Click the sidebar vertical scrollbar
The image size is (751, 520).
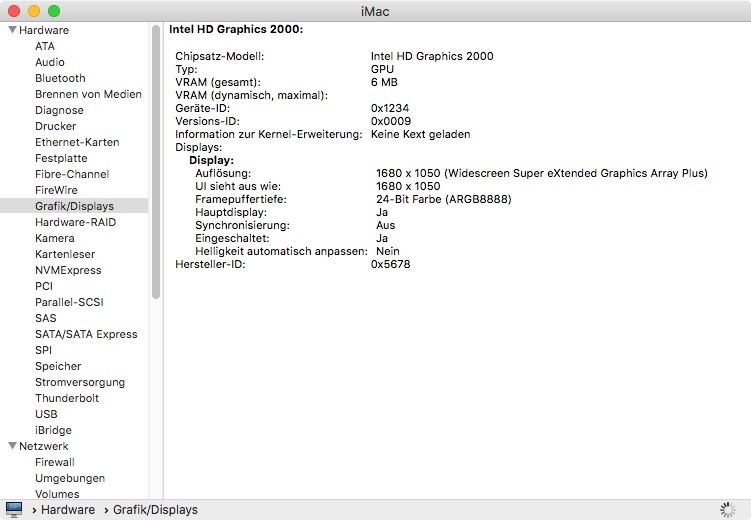coord(156,160)
